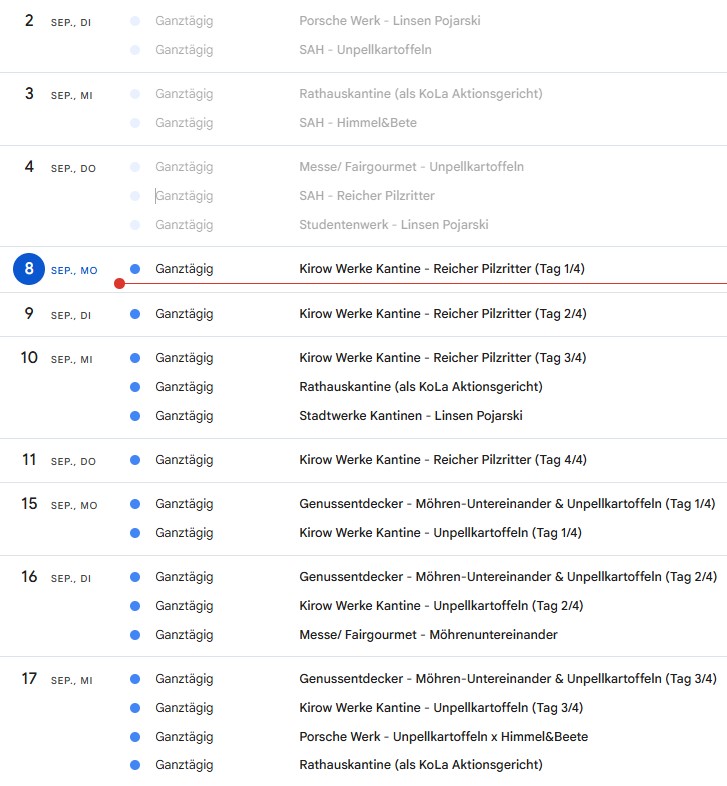727x786 pixels.
Task: Click blue dot beside Stadtwerke Kantinen event
Action: 135,416
